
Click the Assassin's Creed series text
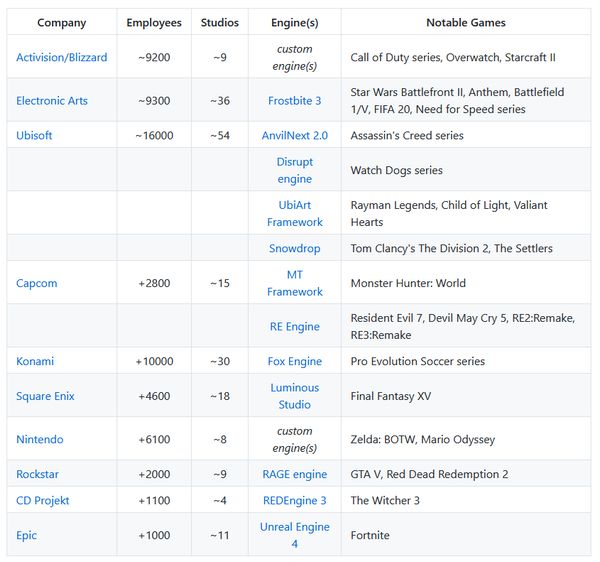407,135
